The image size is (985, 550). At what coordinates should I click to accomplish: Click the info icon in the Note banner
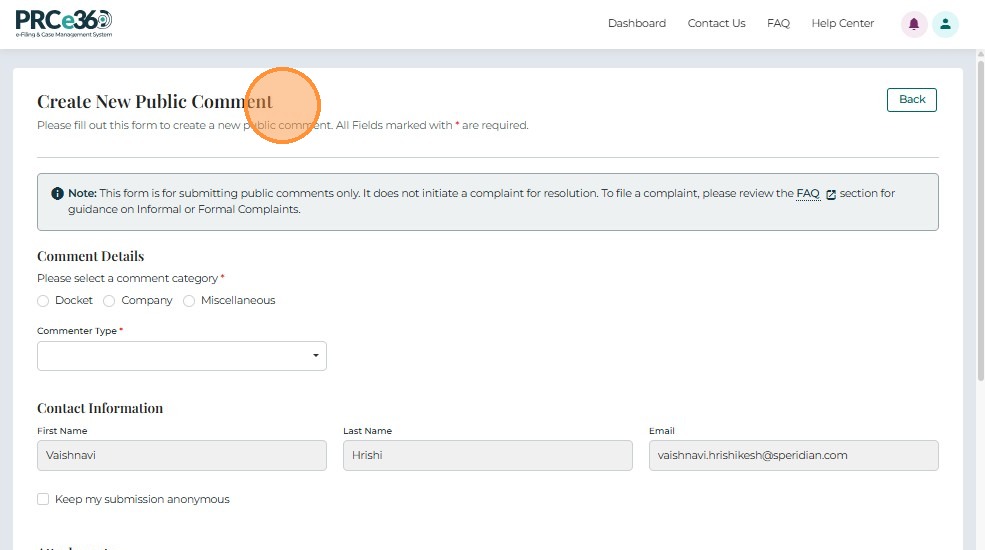coord(57,193)
